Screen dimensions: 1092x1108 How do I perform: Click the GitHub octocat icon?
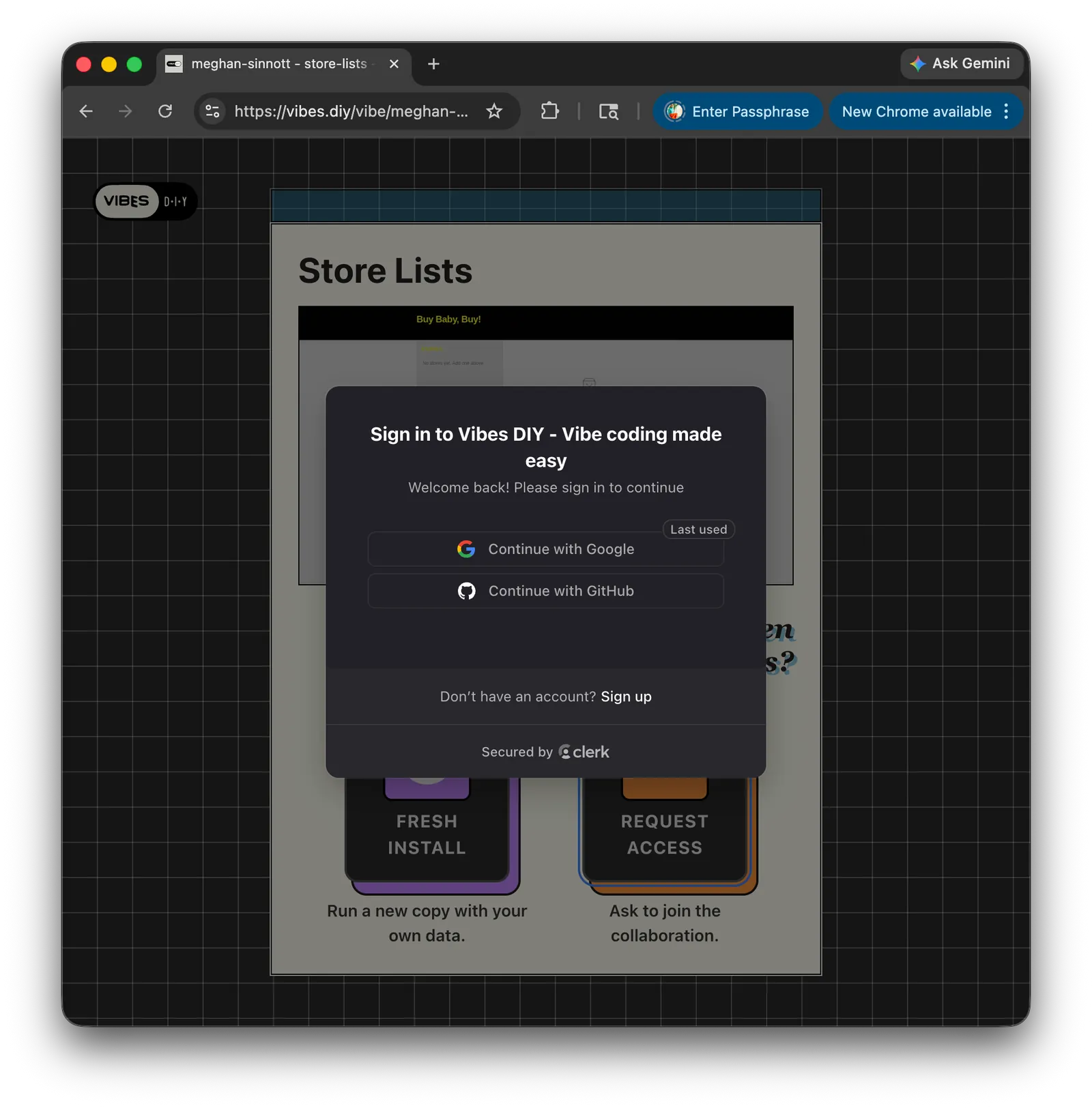point(467,591)
